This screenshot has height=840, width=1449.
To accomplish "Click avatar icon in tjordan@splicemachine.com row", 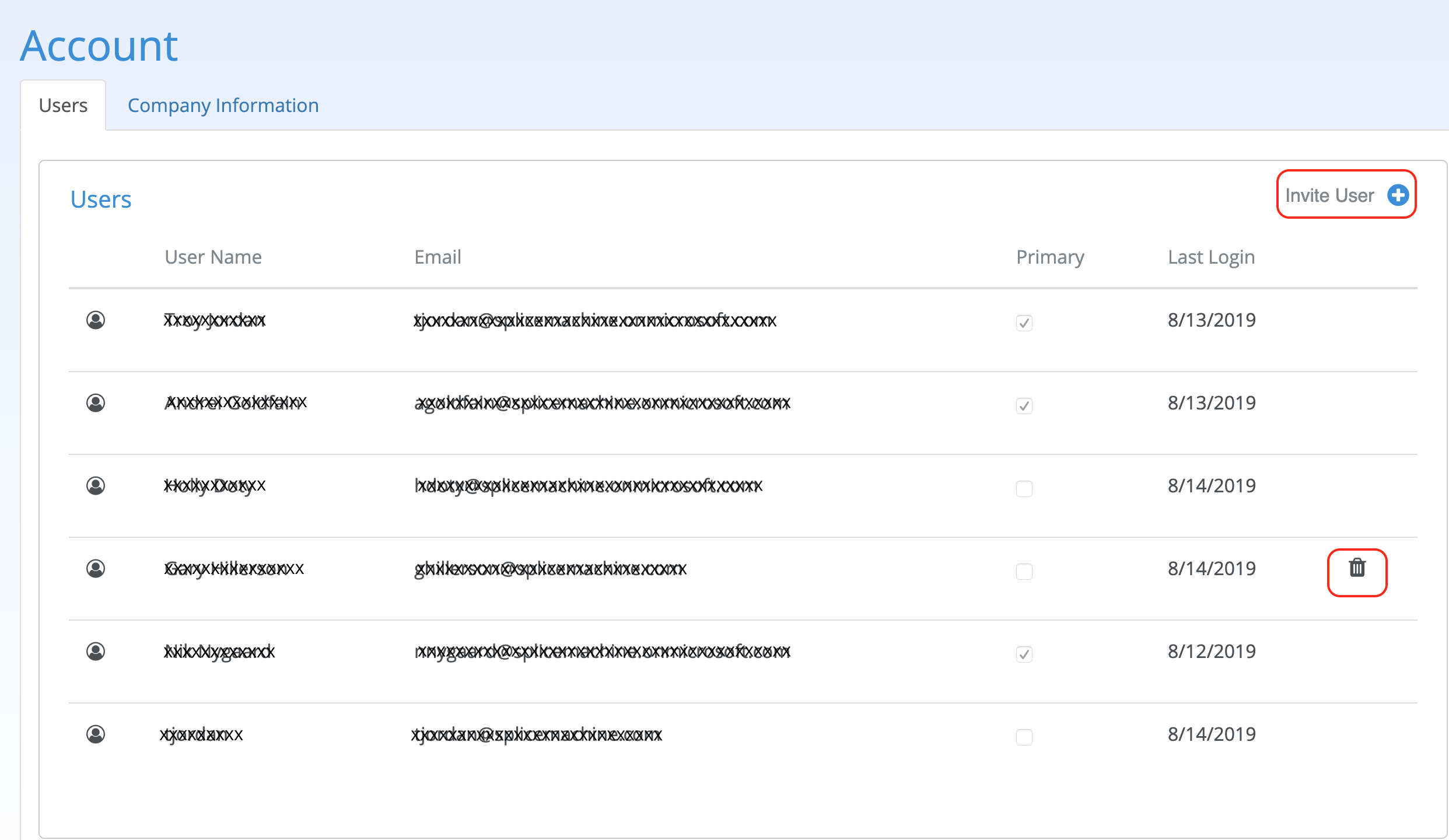I will [96, 734].
